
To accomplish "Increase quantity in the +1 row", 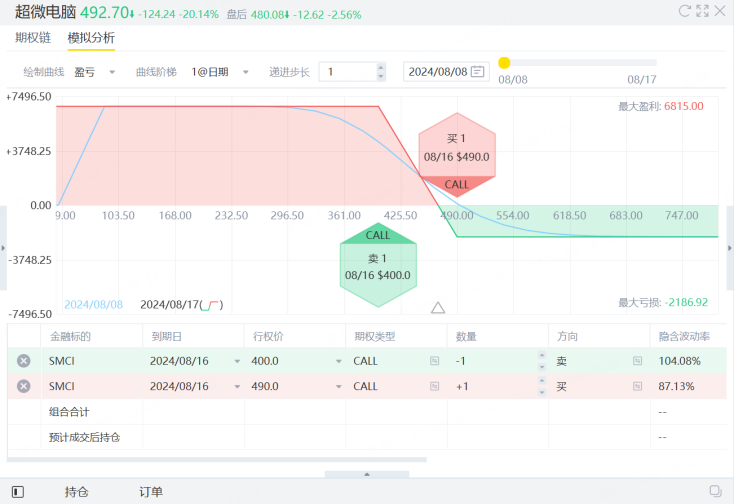I will click(x=542, y=380).
